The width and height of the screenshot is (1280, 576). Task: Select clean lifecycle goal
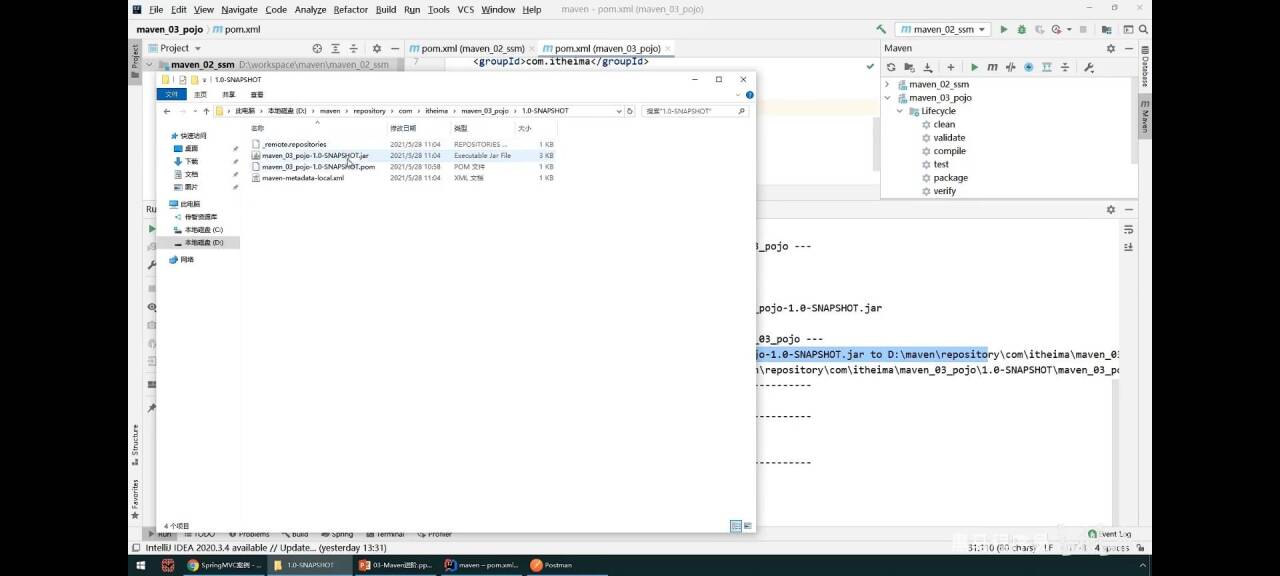point(944,124)
